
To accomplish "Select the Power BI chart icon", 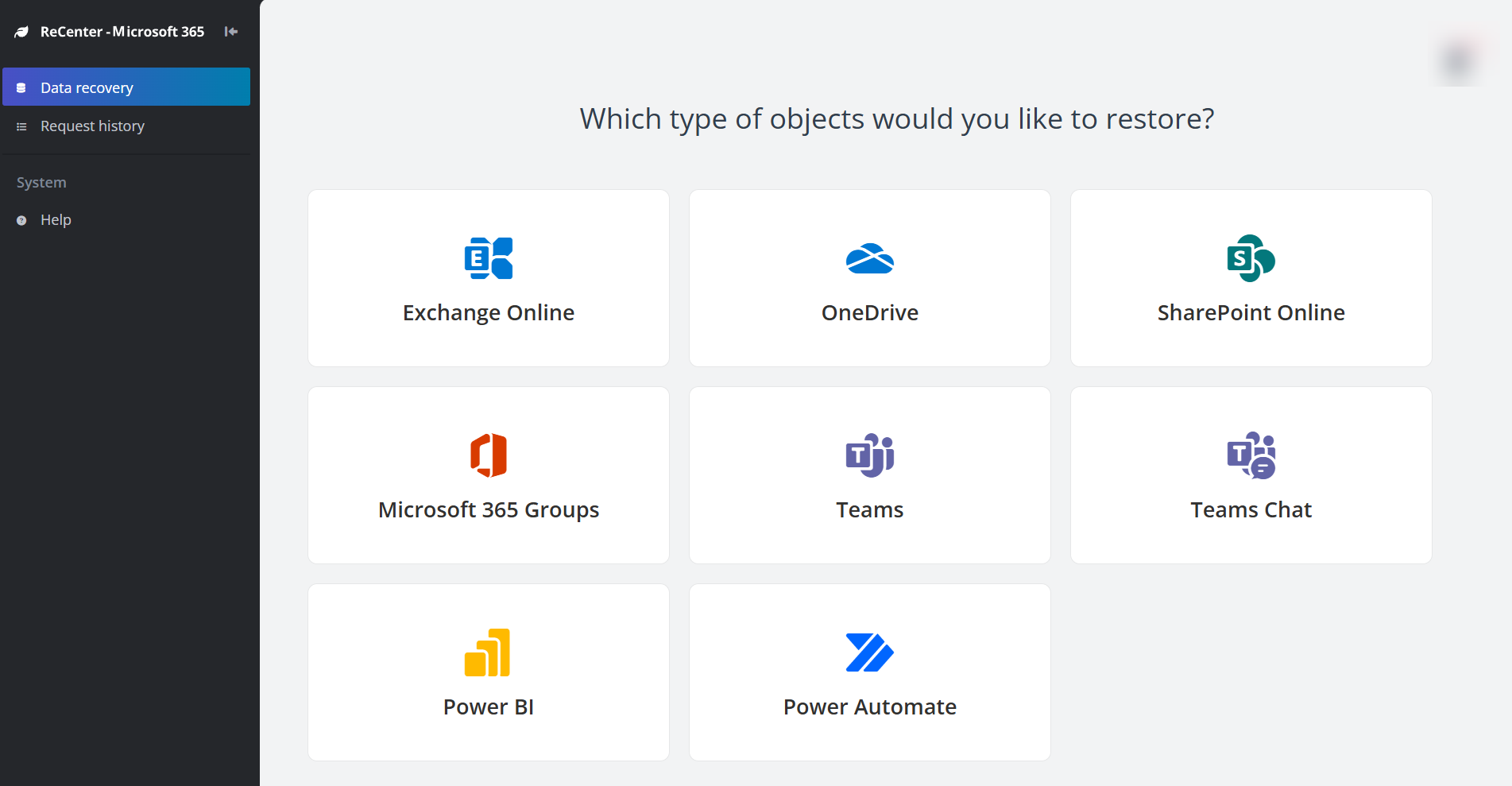I will (488, 652).
